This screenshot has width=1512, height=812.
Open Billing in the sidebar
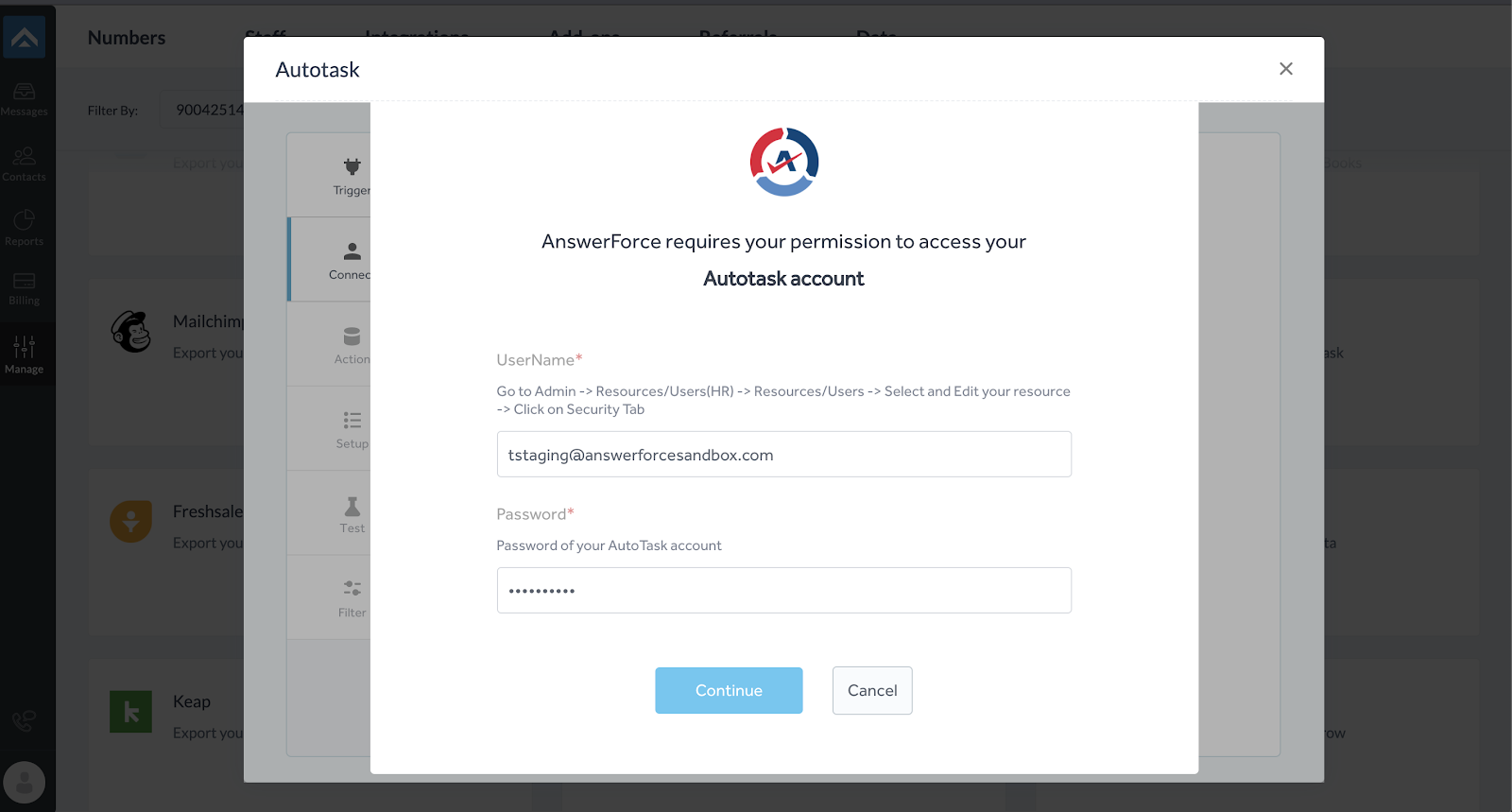25,289
